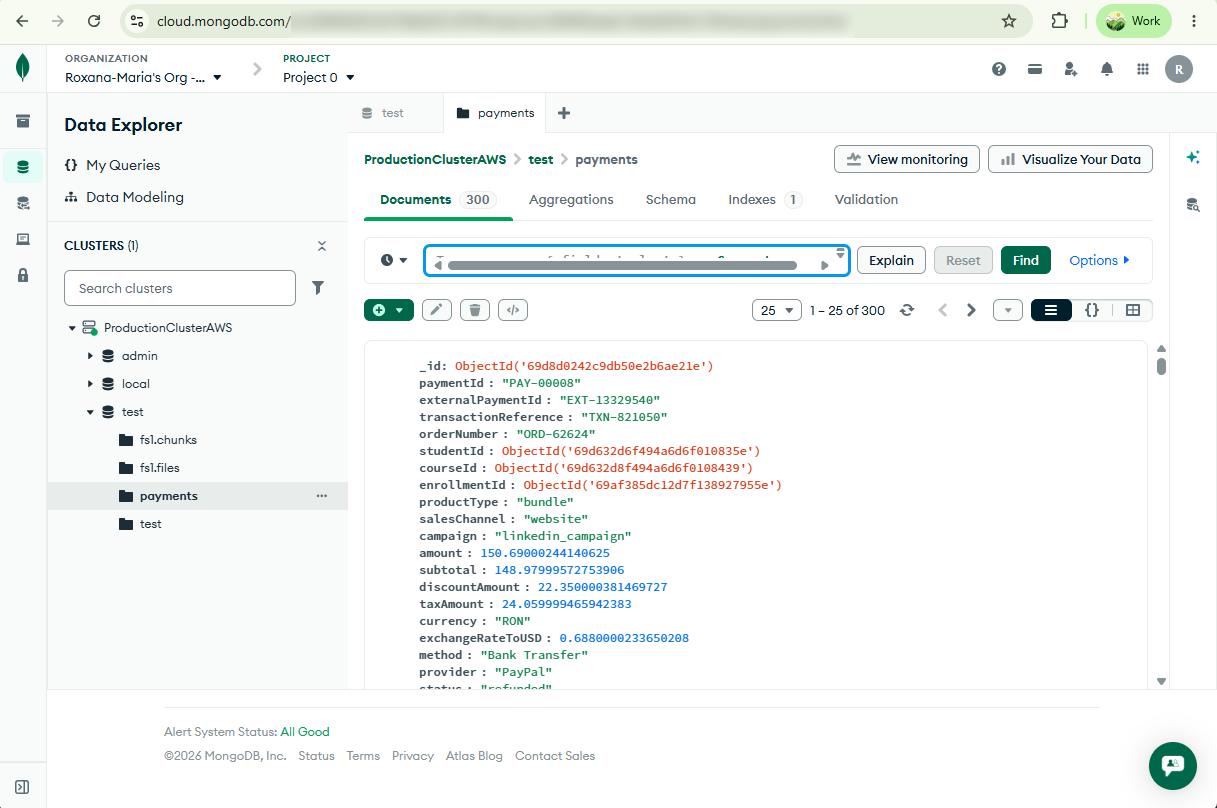Viewport: 1217px width, 808px height.
Task: Bookmark page with Chrome star icon
Action: tap(1009, 21)
